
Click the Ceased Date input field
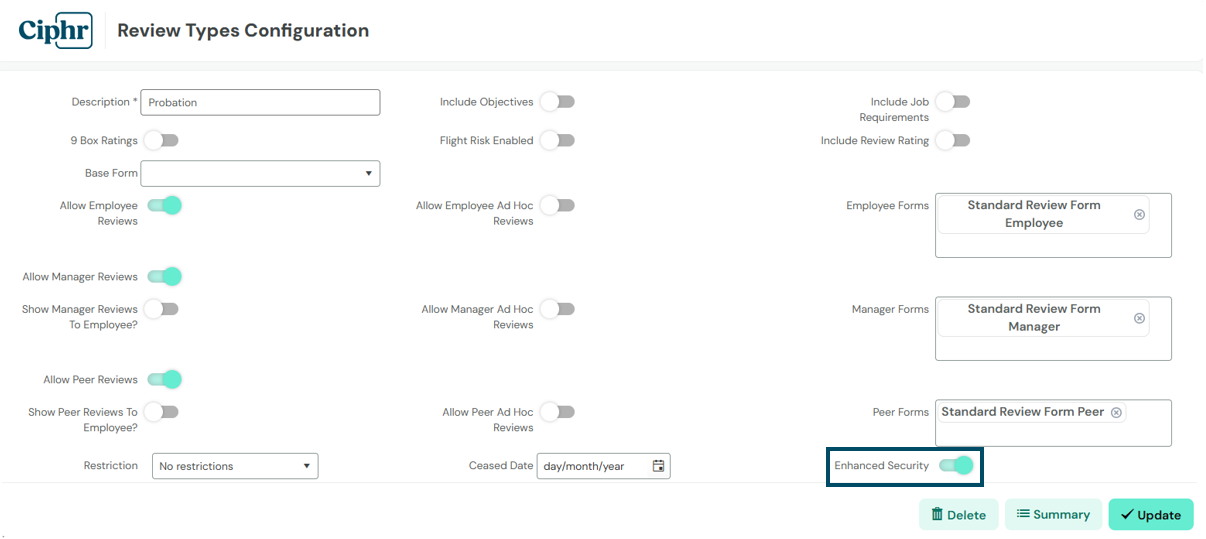tap(604, 466)
